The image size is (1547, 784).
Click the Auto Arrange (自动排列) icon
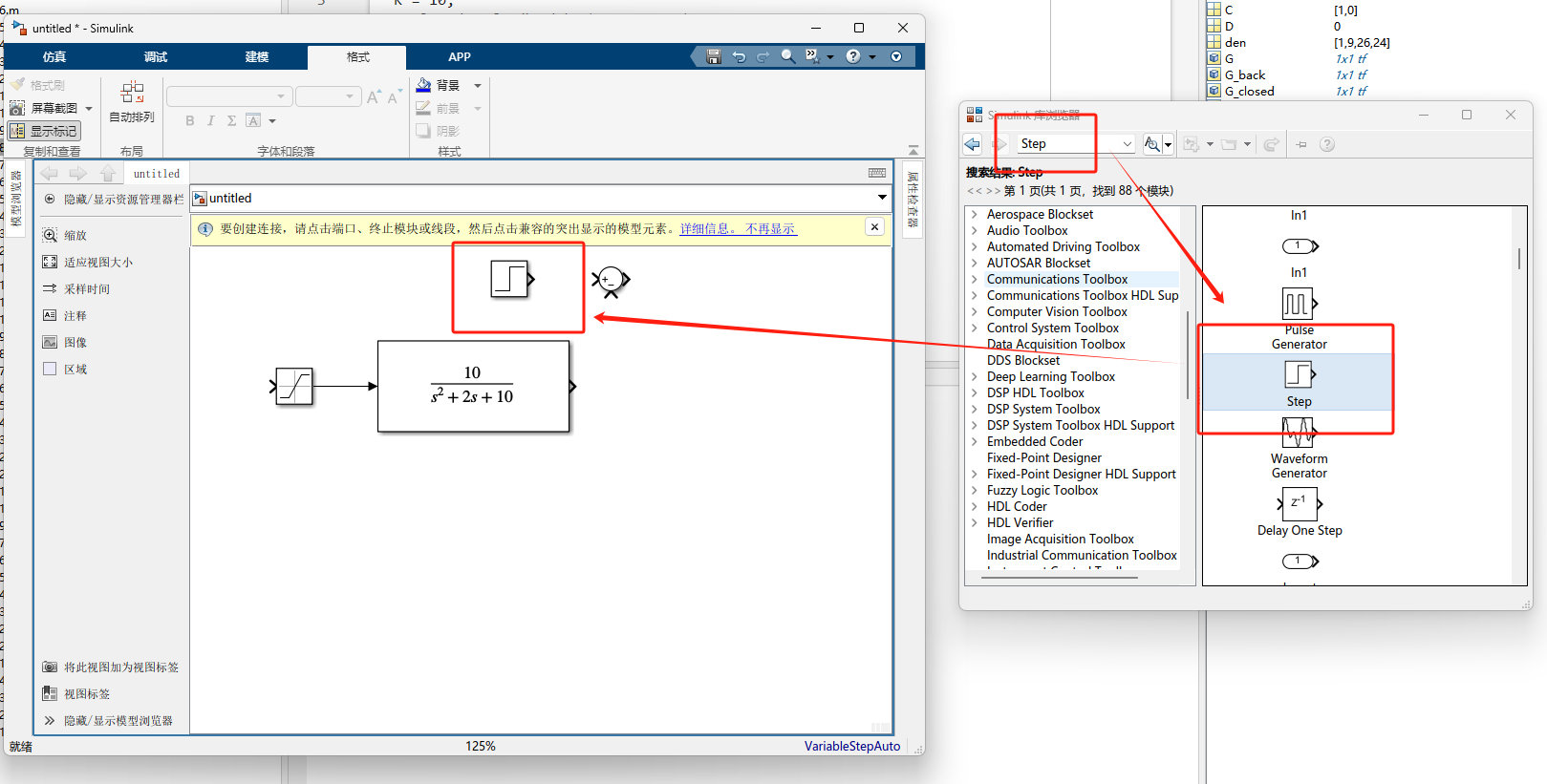132,93
